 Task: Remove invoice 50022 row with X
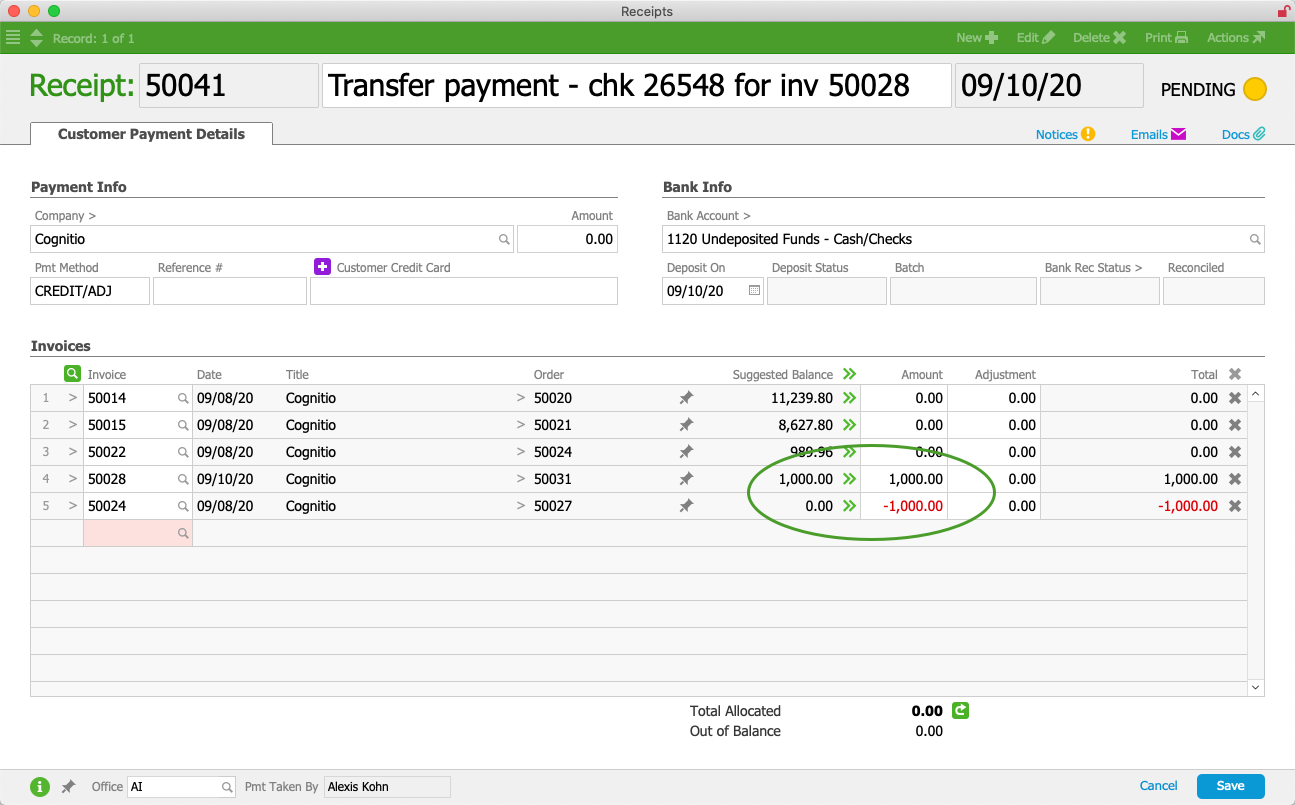click(x=1235, y=452)
